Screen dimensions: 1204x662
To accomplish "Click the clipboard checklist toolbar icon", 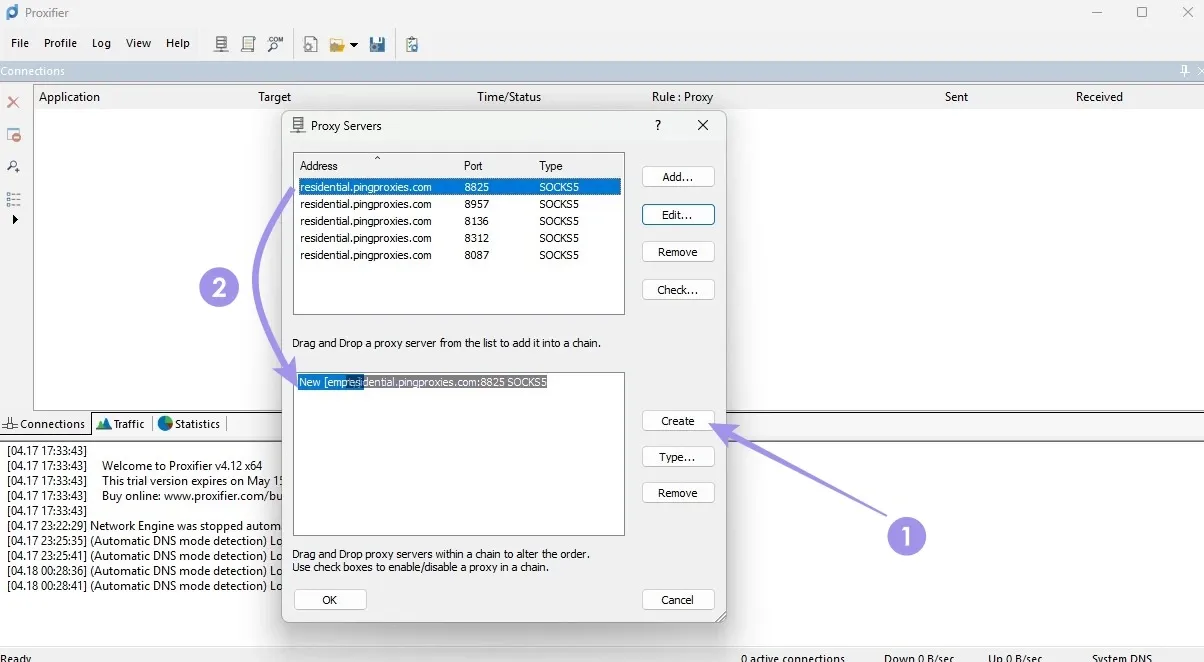I will pyautogui.click(x=412, y=44).
